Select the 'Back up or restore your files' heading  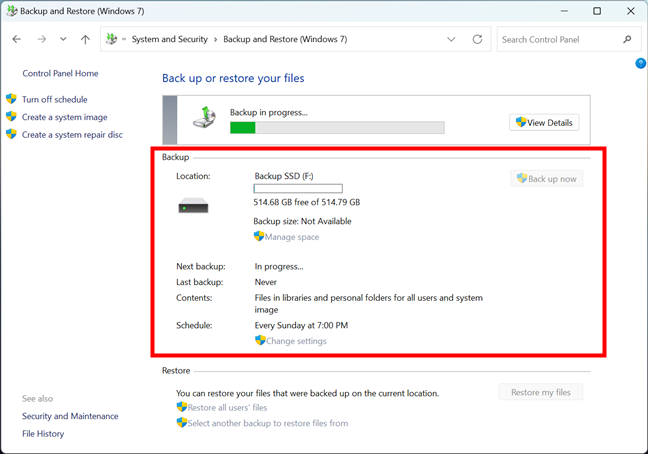[x=233, y=78]
